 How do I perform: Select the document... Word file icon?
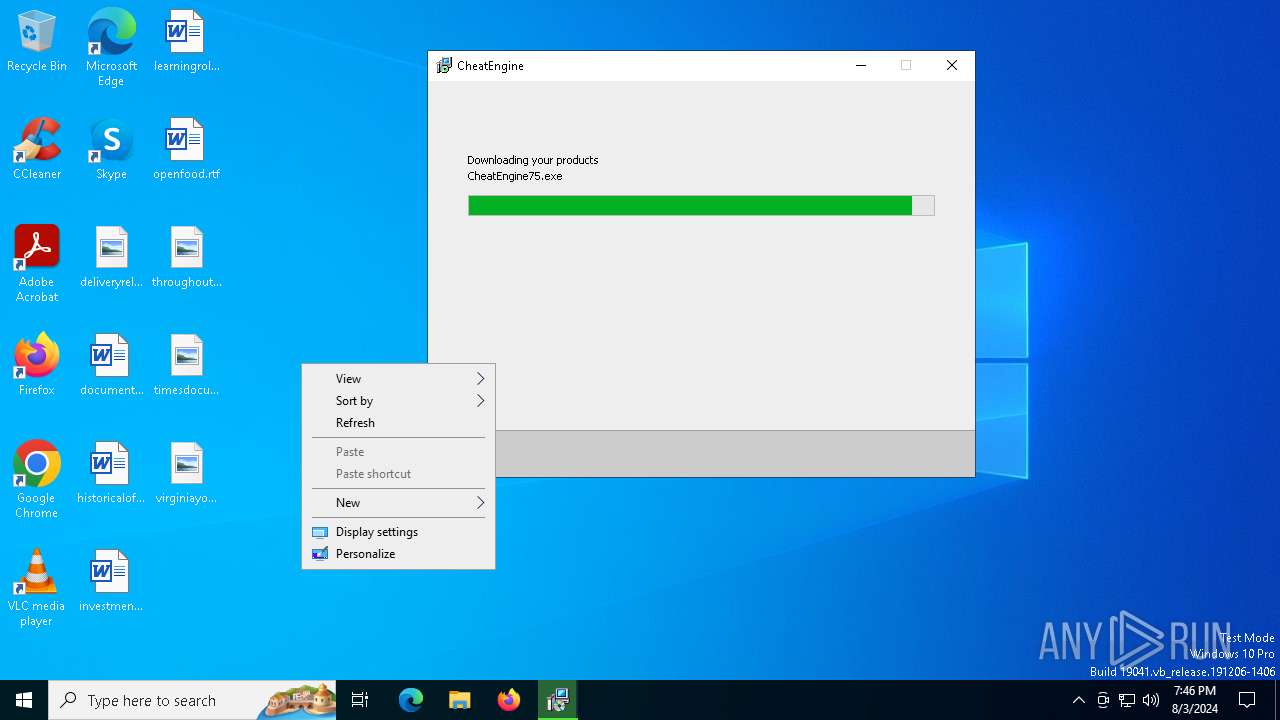click(x=111, y=366)
